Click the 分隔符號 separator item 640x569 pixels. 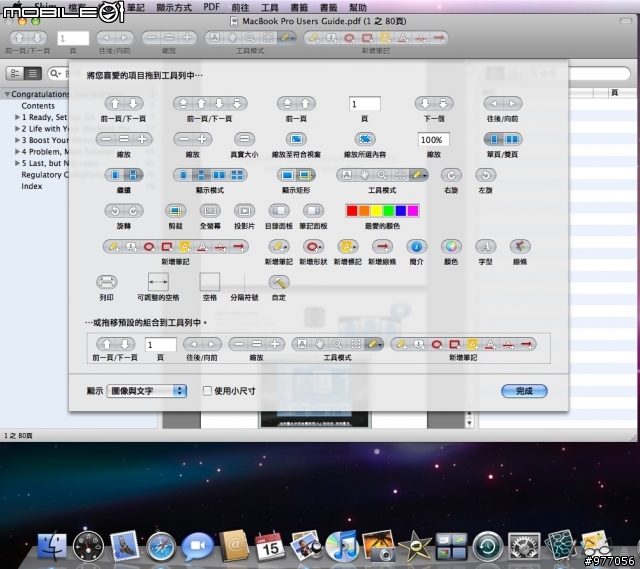244,282
